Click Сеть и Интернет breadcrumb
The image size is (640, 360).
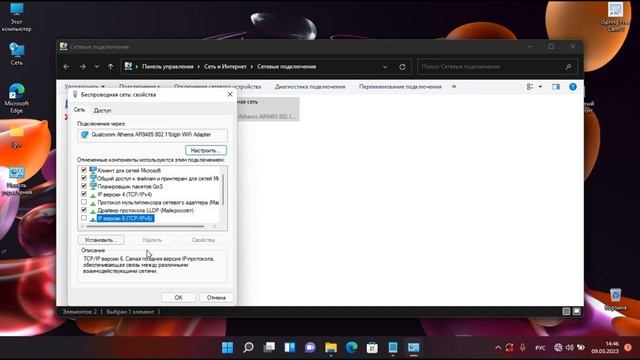225,67
